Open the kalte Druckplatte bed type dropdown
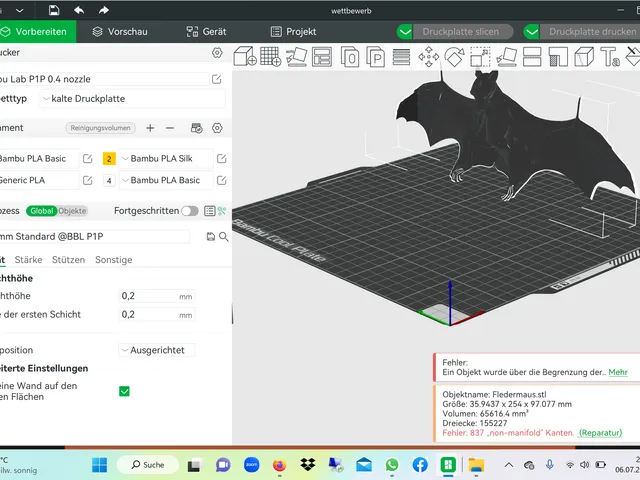The image size is (640, 480). point(133,99)
